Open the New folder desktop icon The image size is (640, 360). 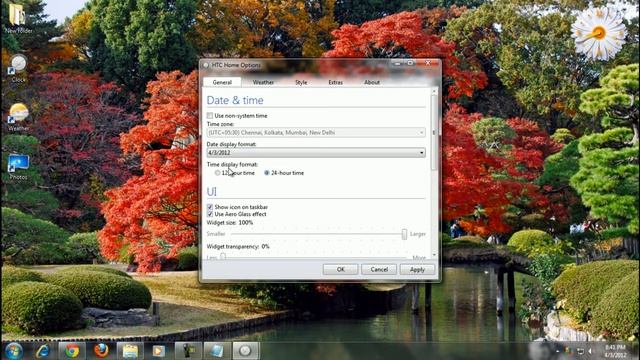point(17,18)
